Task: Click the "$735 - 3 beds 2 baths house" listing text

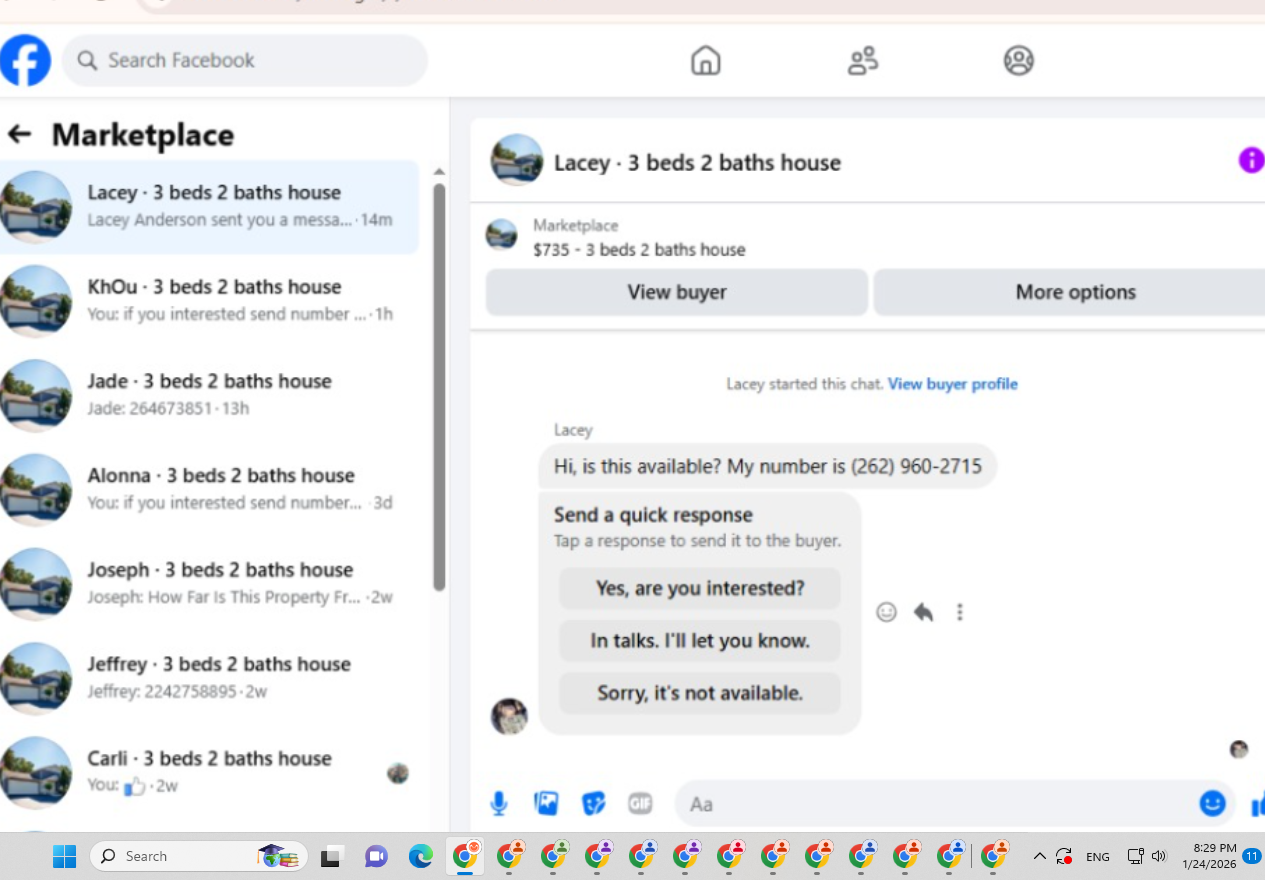Action: point(639,250)
